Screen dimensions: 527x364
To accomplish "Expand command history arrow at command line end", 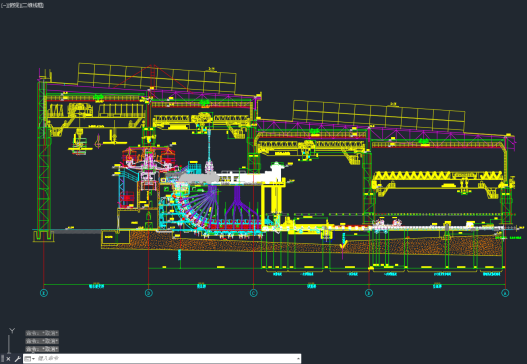I will tap(298, 359).
